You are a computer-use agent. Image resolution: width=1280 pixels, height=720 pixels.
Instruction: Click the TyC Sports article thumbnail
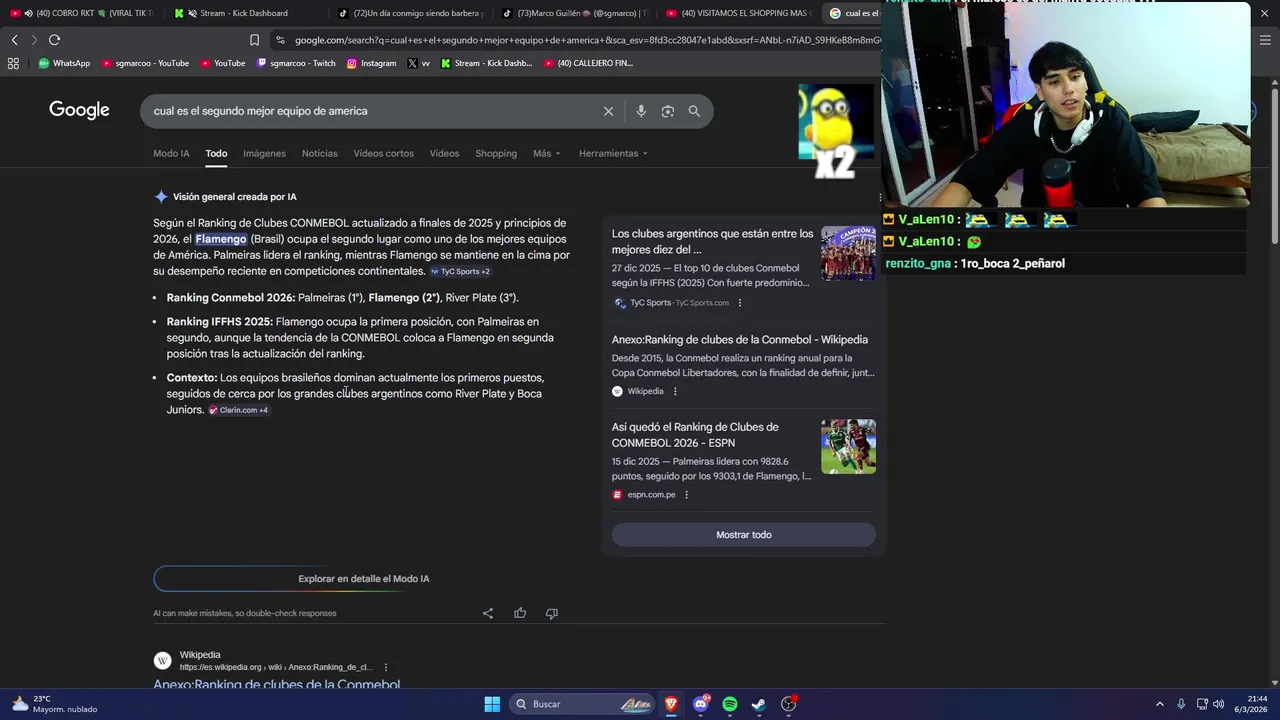[x=848, y=253]
